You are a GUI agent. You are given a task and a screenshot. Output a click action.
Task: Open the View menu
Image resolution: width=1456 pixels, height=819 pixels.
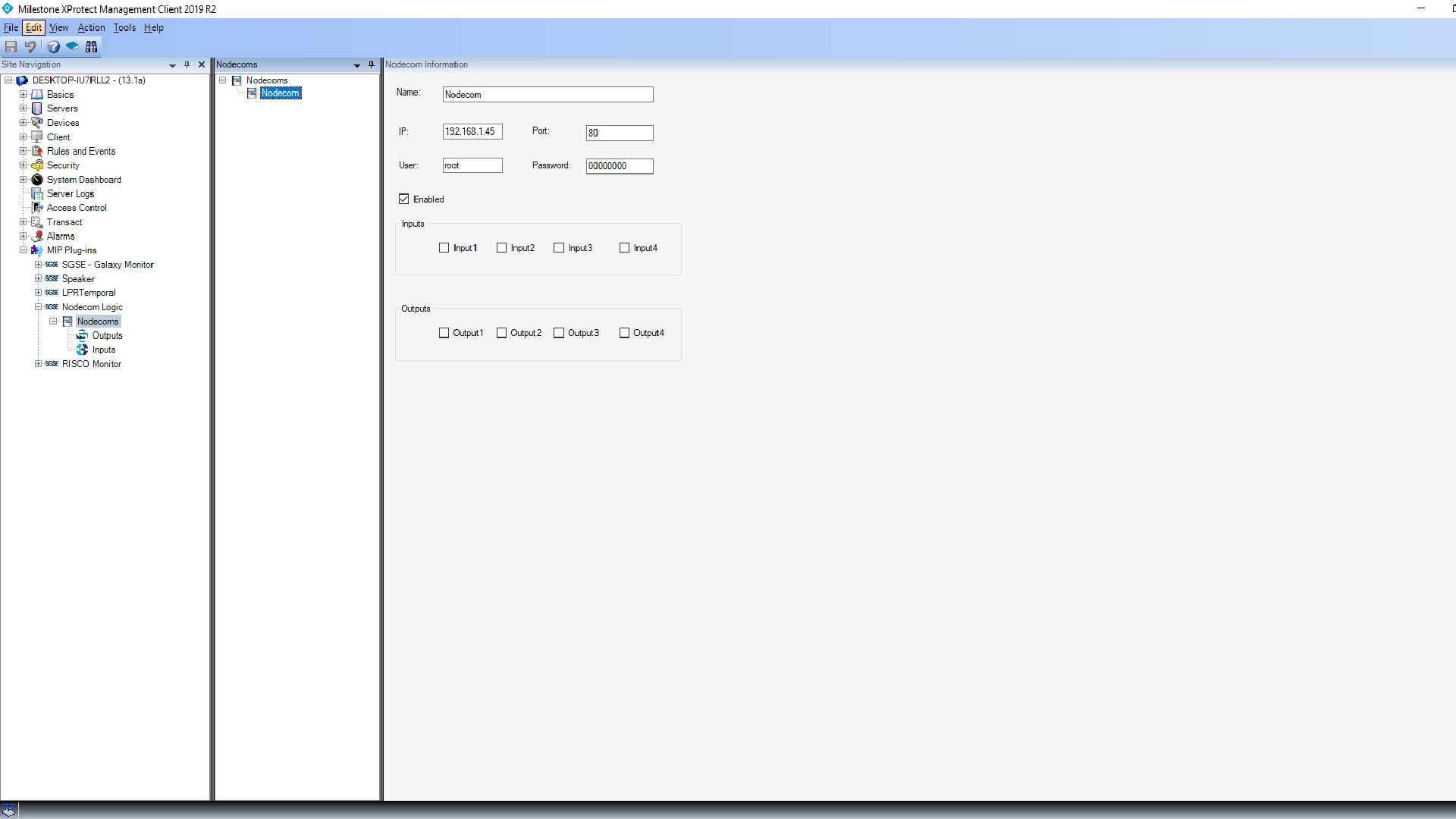point(59,28)
